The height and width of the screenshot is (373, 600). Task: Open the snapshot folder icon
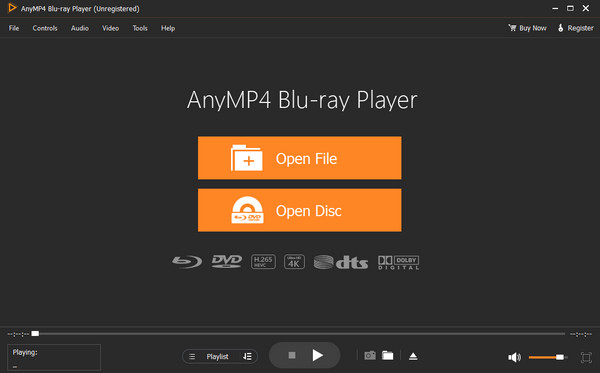pyautogui.click(x=388, y=355)
